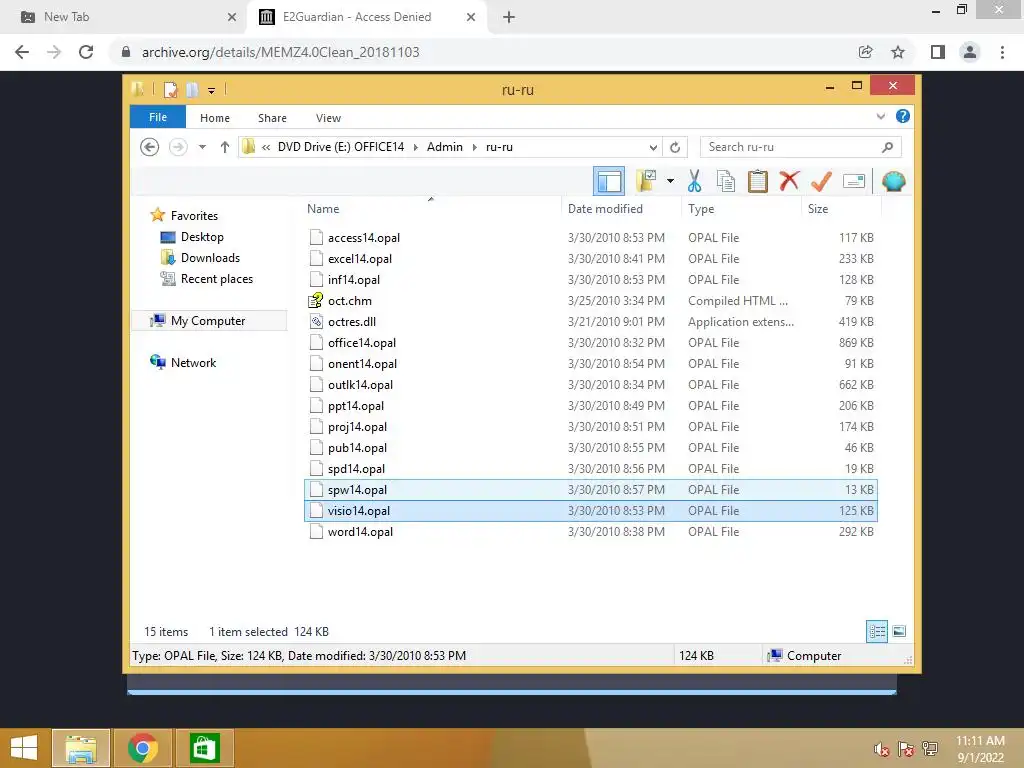Go up one folder level arrow
Screen dimensions: 1024x768
click(225, 147)
